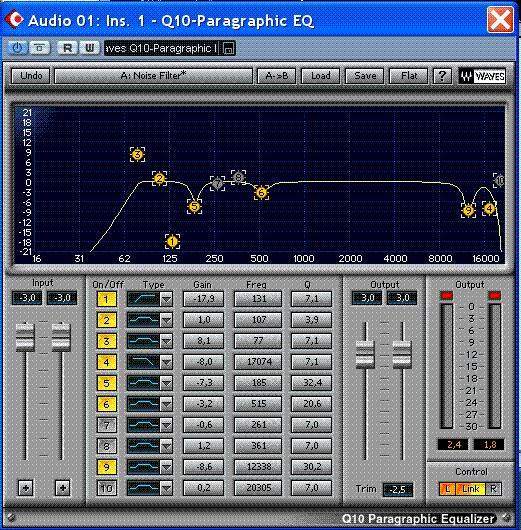The width and height of the screenshot is (521, 530).
Task: Click the Undo button
Action: [31, 76]
